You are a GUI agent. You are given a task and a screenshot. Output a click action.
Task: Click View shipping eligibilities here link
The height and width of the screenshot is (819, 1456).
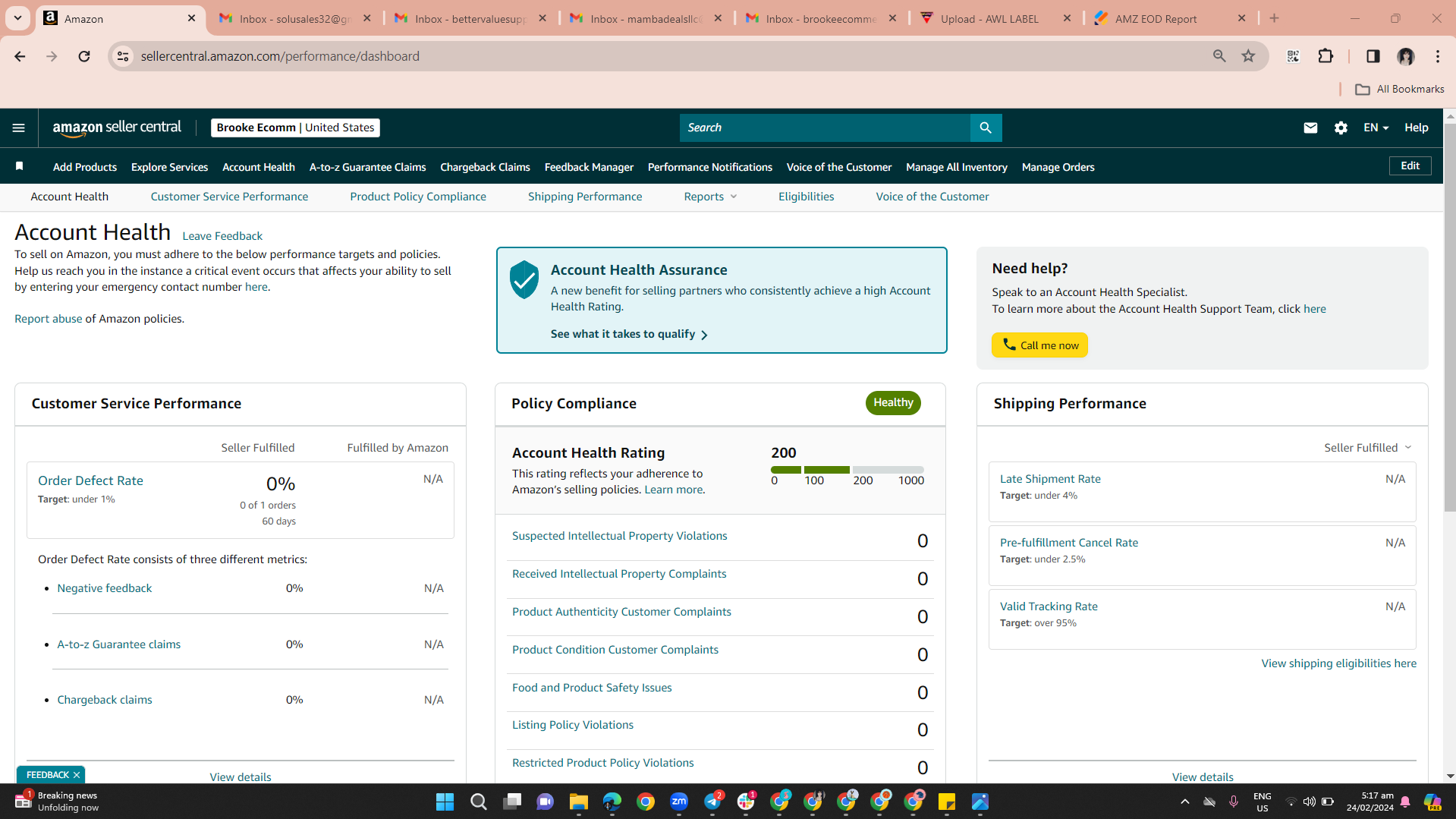pos(1338,663)
